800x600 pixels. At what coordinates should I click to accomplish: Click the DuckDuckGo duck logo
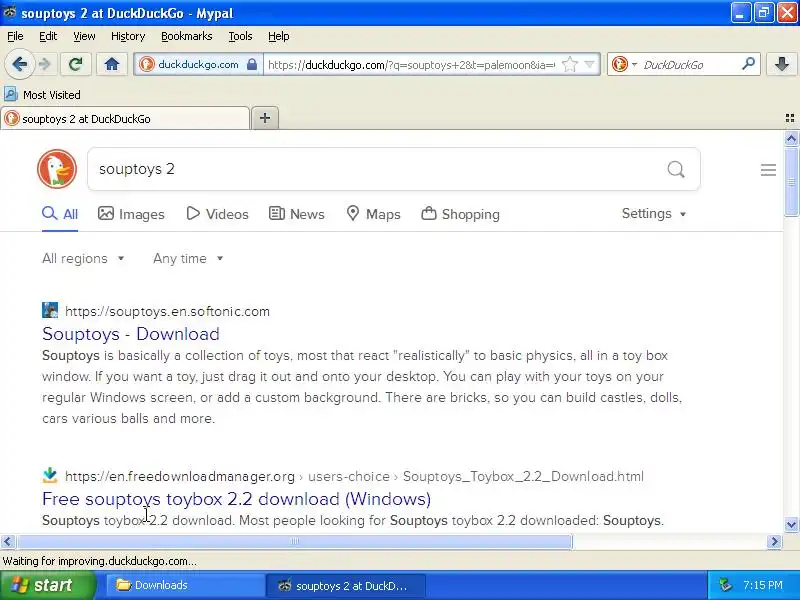click(x=57, y=169)
